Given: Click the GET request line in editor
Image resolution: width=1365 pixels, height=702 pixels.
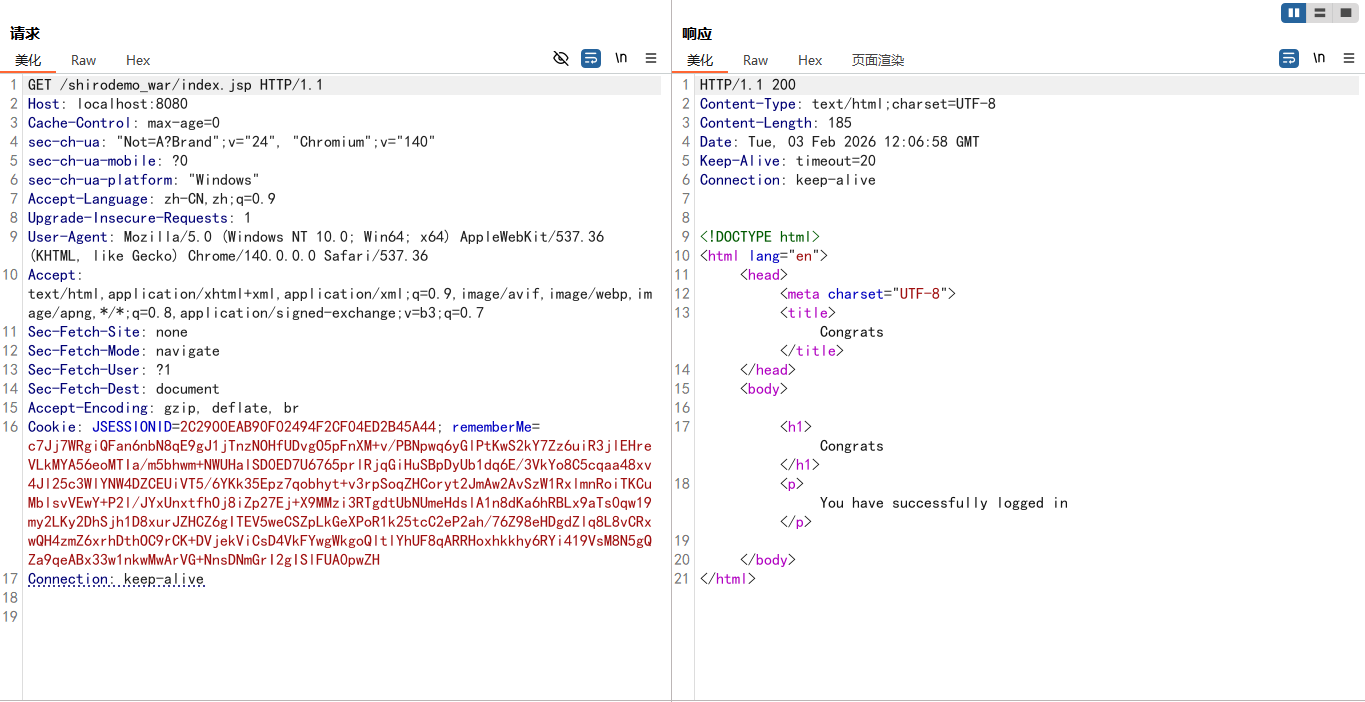Looking at the screenshot, I should click(175, 85).
